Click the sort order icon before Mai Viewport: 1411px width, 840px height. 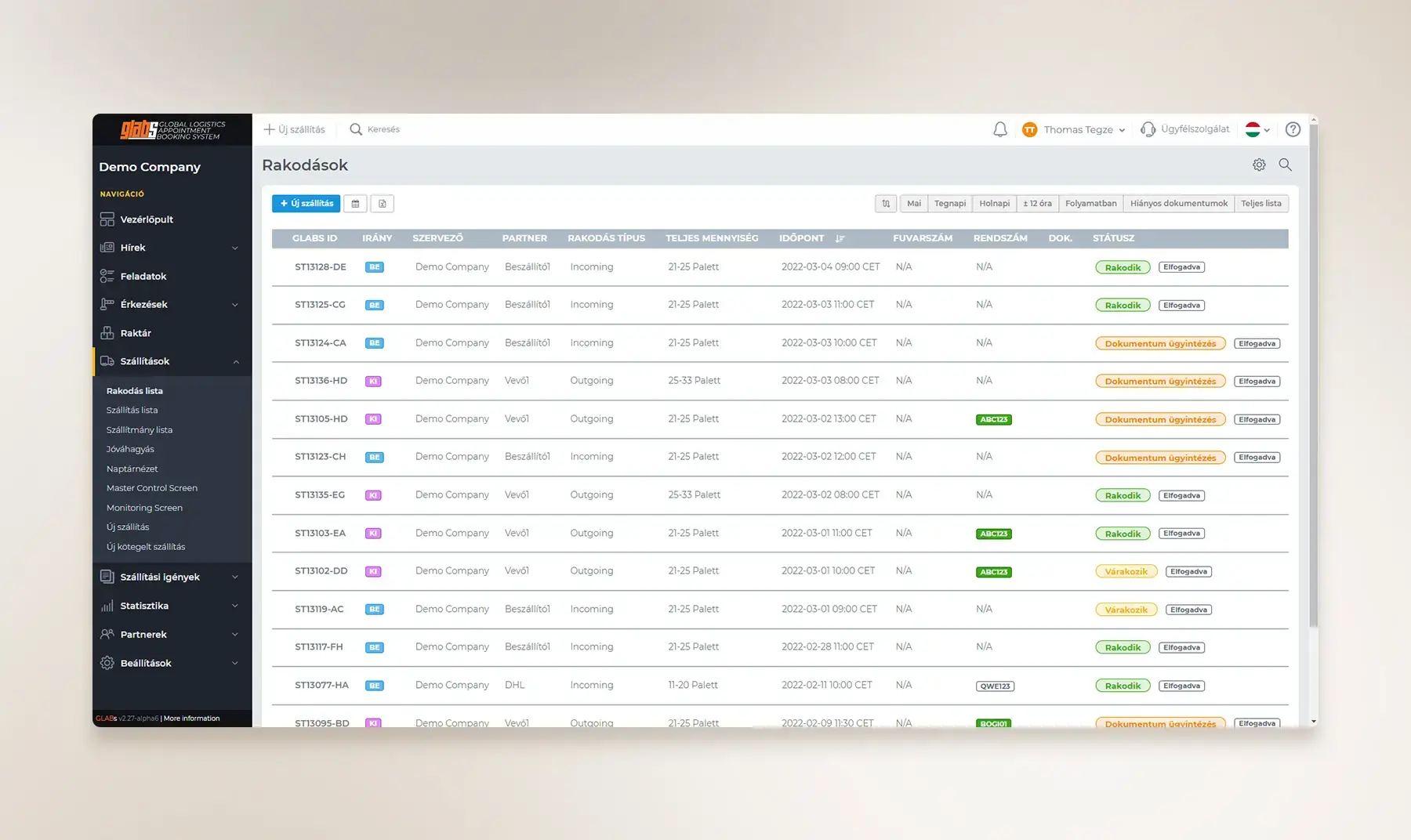pyautogui.click(x=886, y=204)
